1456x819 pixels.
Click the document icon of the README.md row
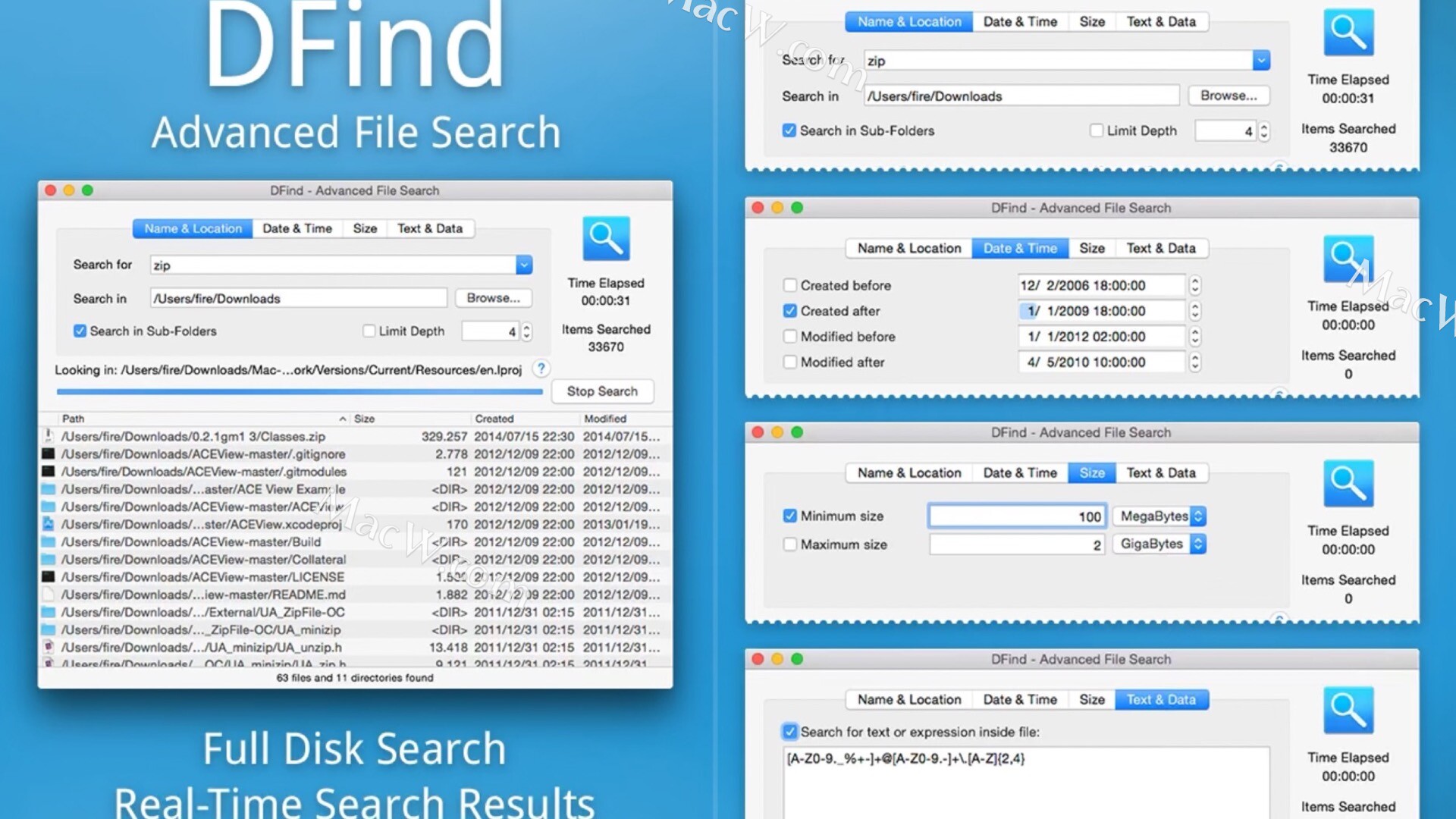point(49,595)
